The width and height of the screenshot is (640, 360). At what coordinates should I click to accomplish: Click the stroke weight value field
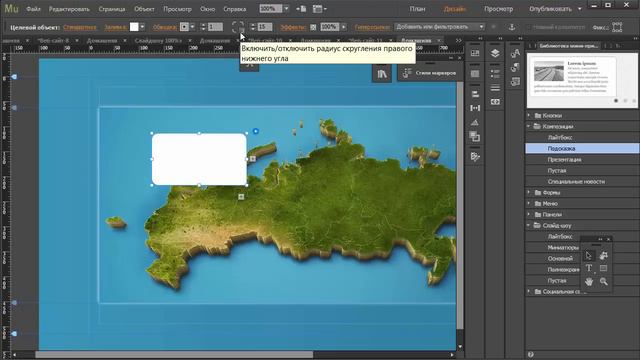click(x=215, y=27)
